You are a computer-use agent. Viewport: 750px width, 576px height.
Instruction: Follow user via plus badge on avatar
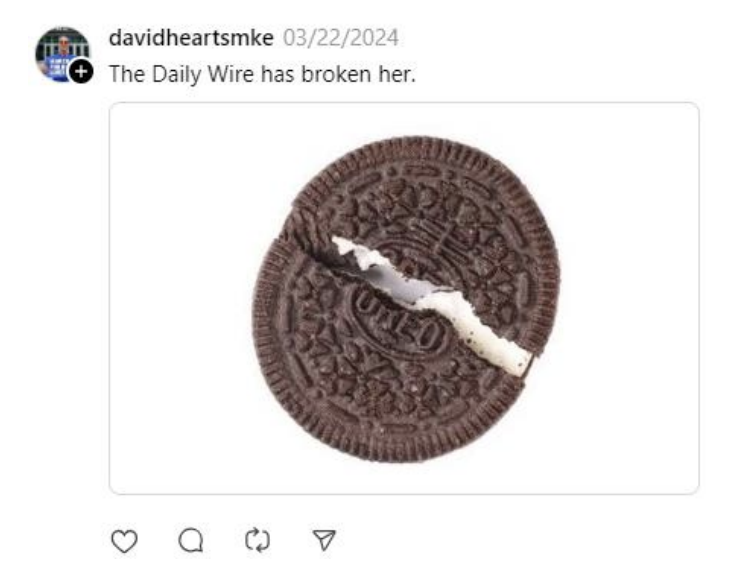point(81,72)
